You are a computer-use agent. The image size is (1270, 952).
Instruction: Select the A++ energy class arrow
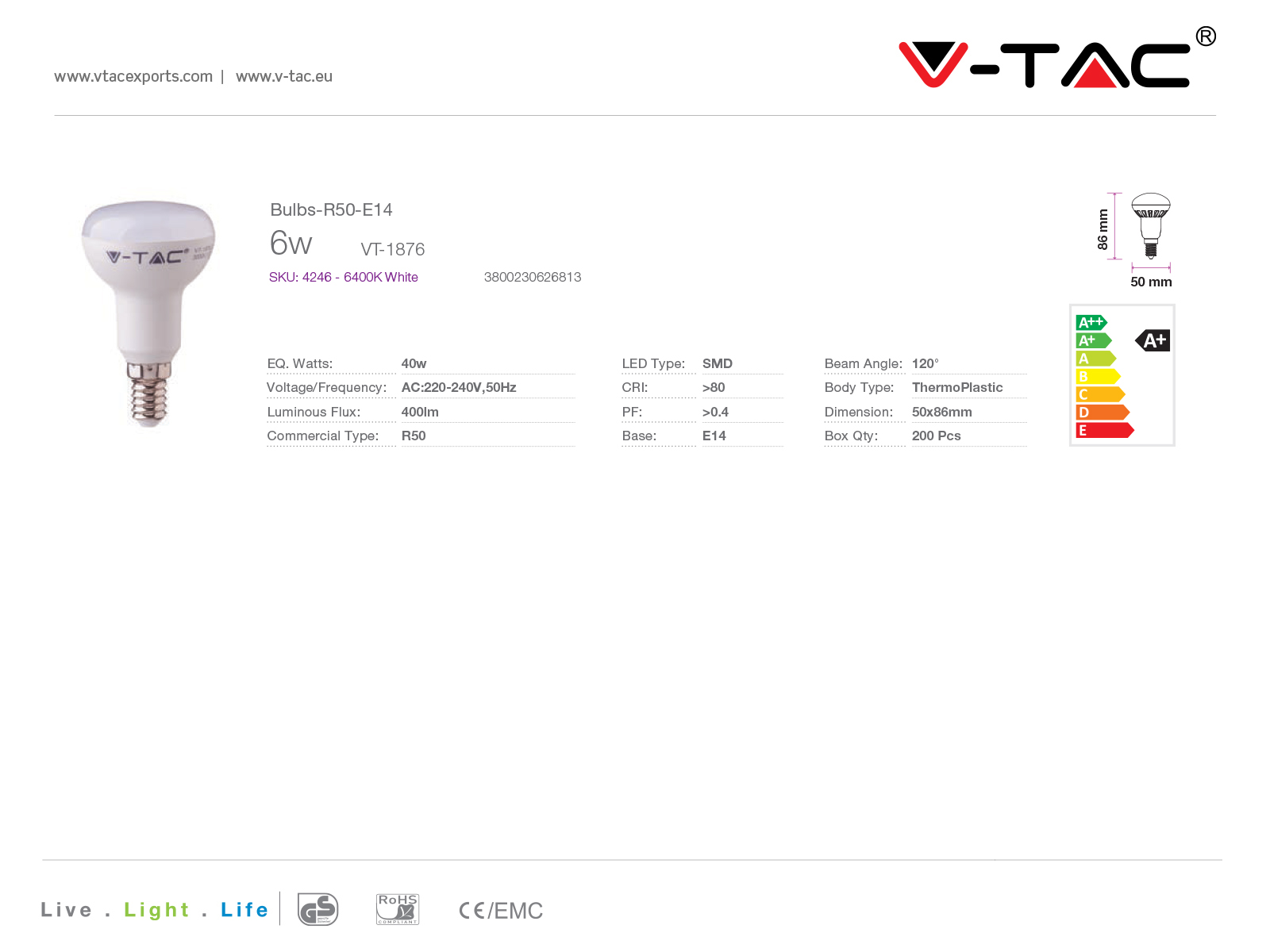coord(1091,322)
